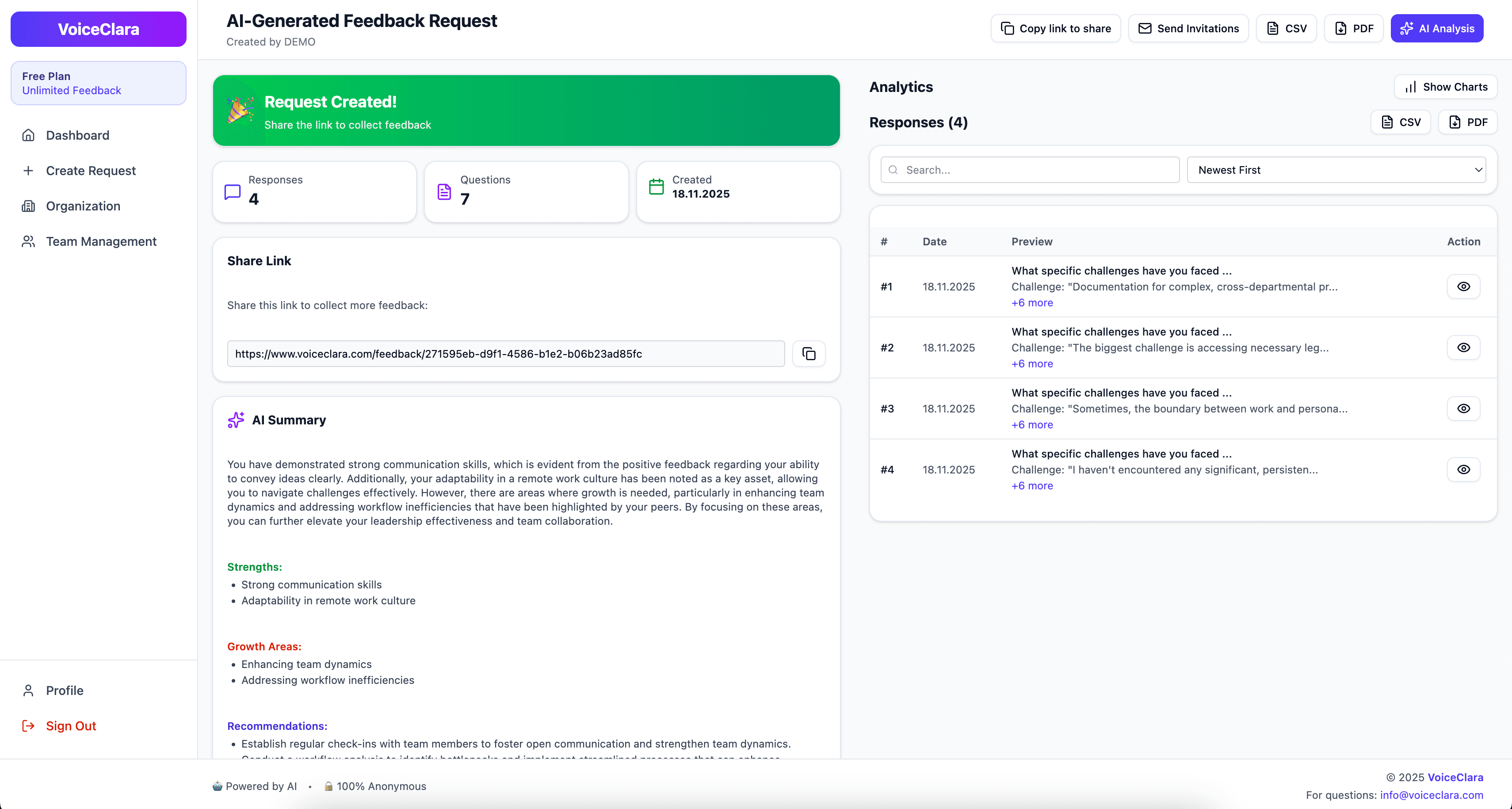Open Organization via the building icon
The height and width of the screenshot is (809, 1512).
pos(29,206)
